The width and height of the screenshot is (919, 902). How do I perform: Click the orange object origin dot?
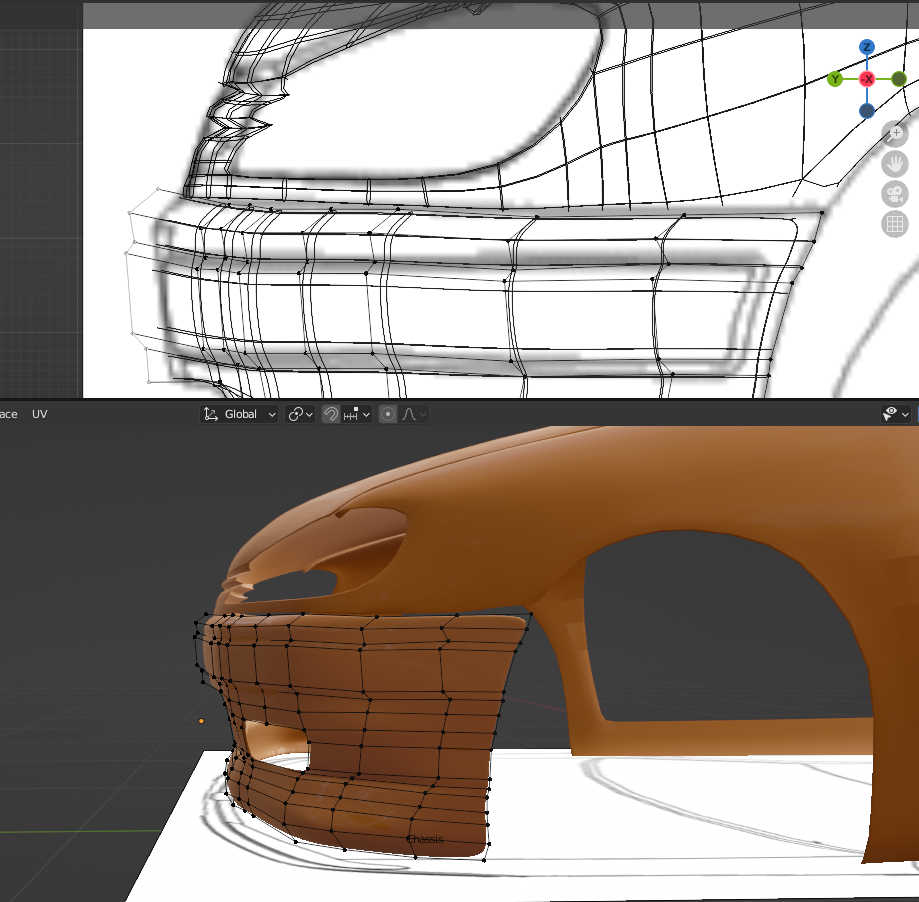[202, 721]
